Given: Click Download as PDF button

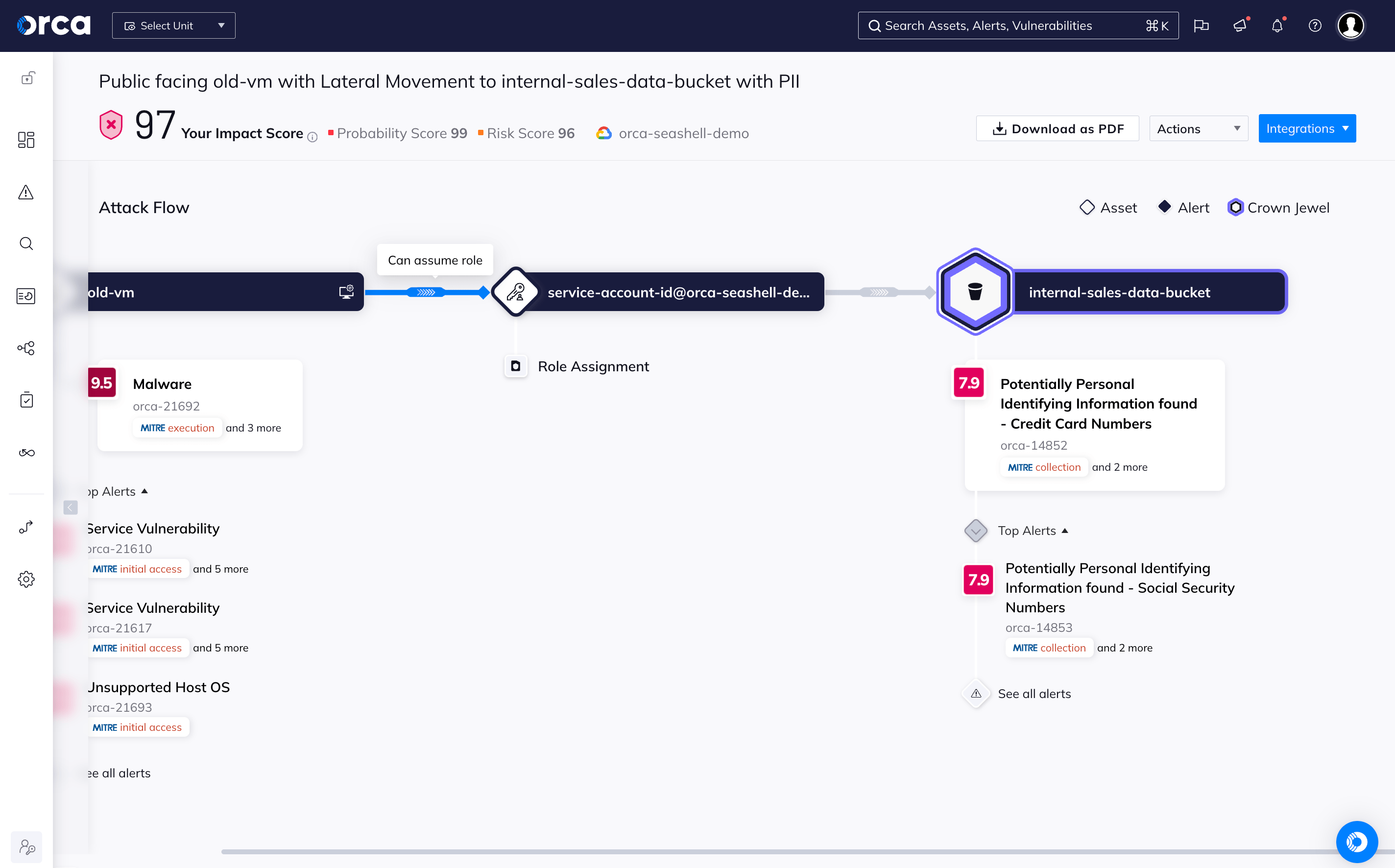Looking at the screenshot, I should click(1057, 128).
